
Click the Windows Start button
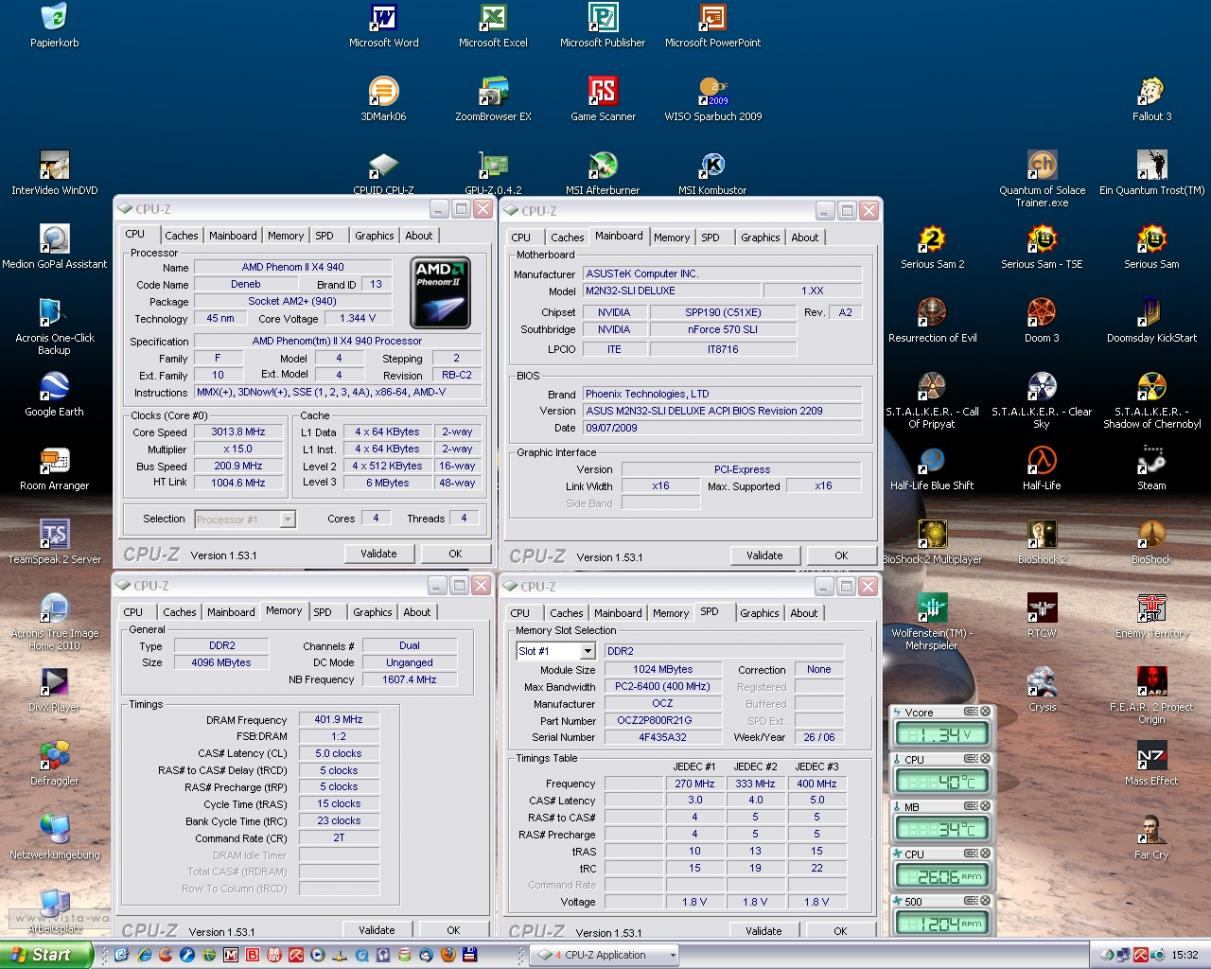click(46, 955)
